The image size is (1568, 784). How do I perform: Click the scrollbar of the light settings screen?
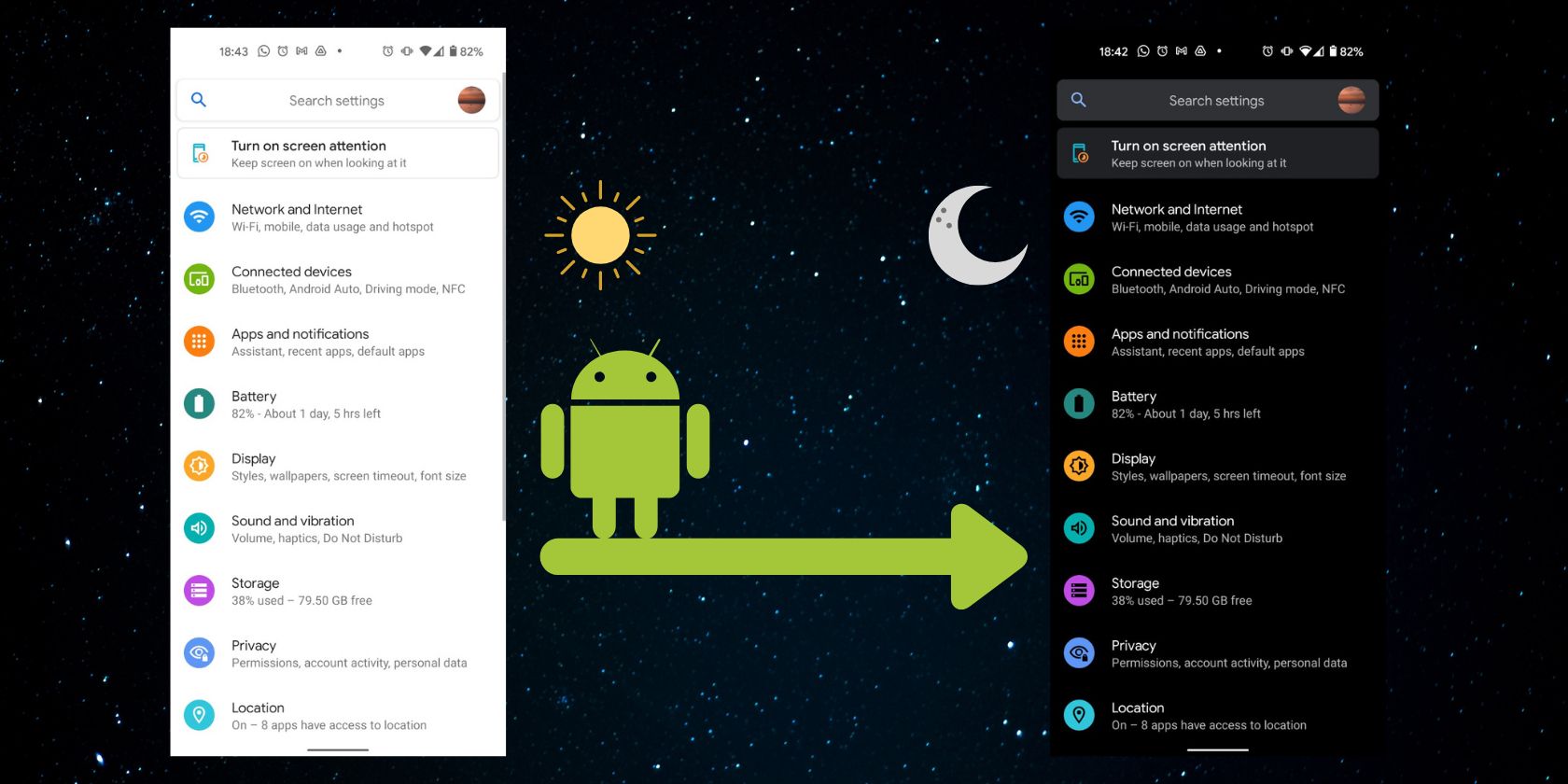coord(504,297)
